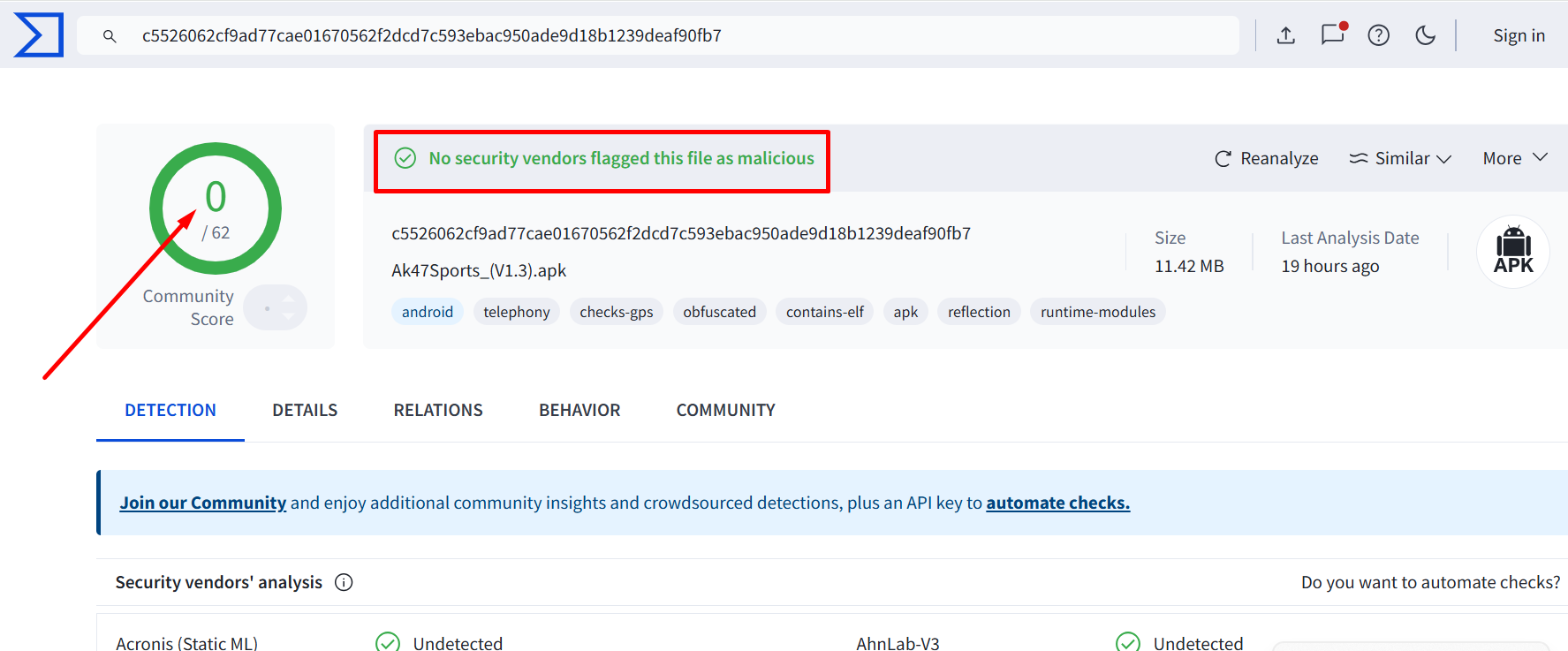
Task: Click the green check circle icon in banner
Action: (405, 158)
